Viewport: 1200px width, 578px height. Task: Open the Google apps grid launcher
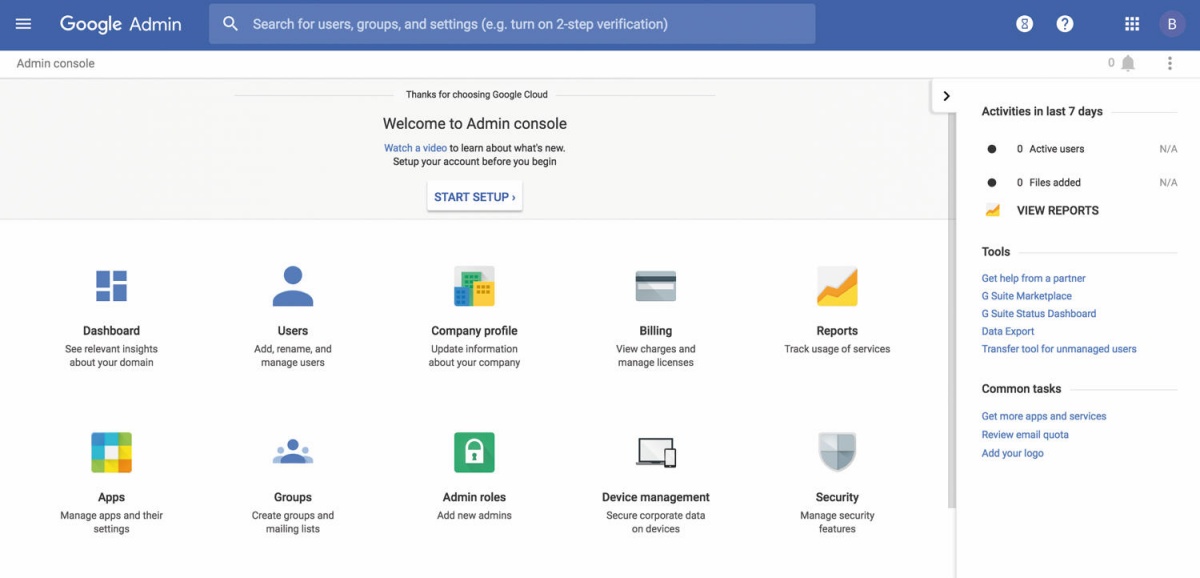pyautogui.click(x=1132, y=24)
